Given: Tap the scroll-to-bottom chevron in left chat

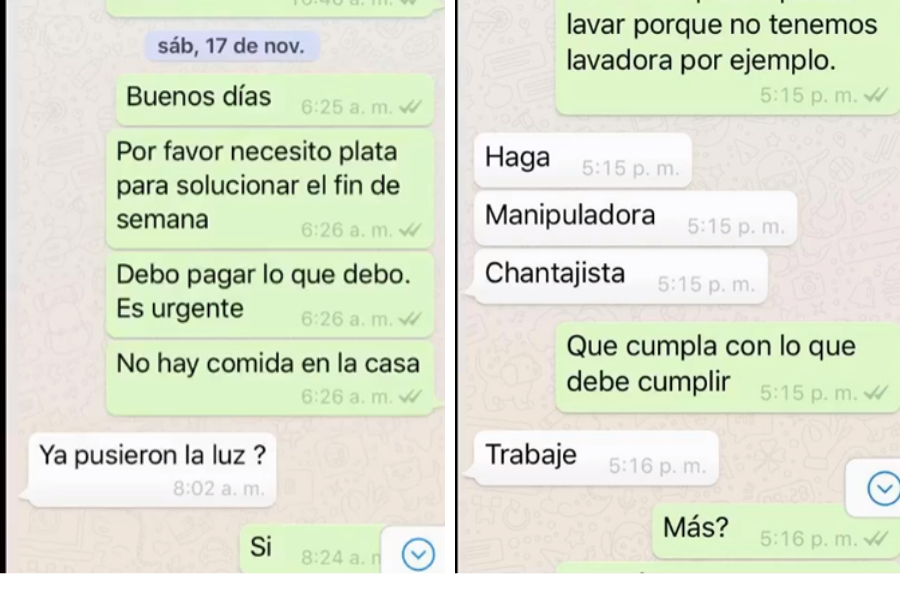Looking at the screenshot, I should click(x=418, y=554).
